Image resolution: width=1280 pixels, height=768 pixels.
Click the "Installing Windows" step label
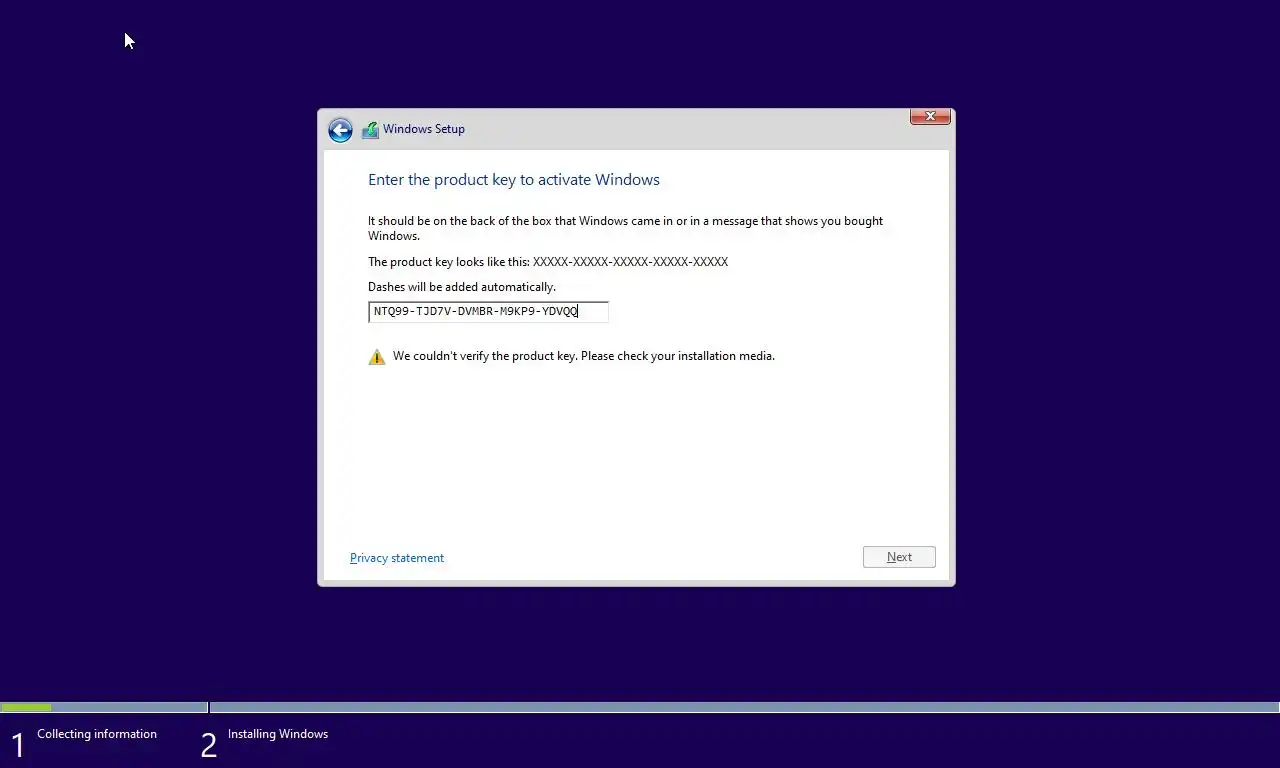(x=278, y=734)
